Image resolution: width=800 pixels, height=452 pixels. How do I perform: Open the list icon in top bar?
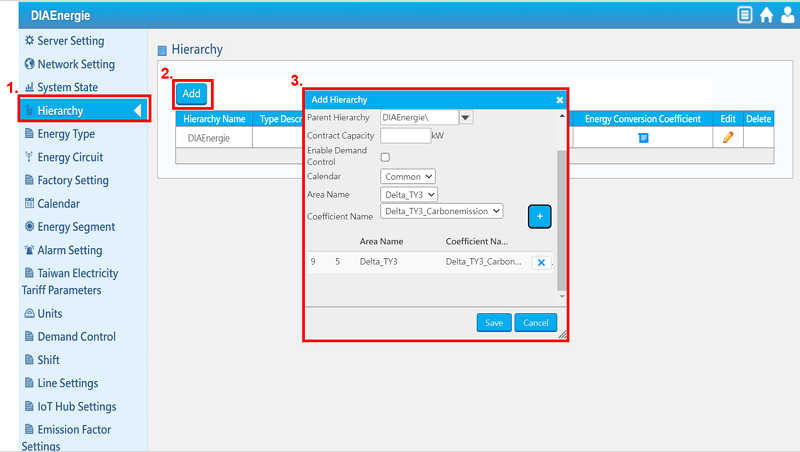(744, 15)
